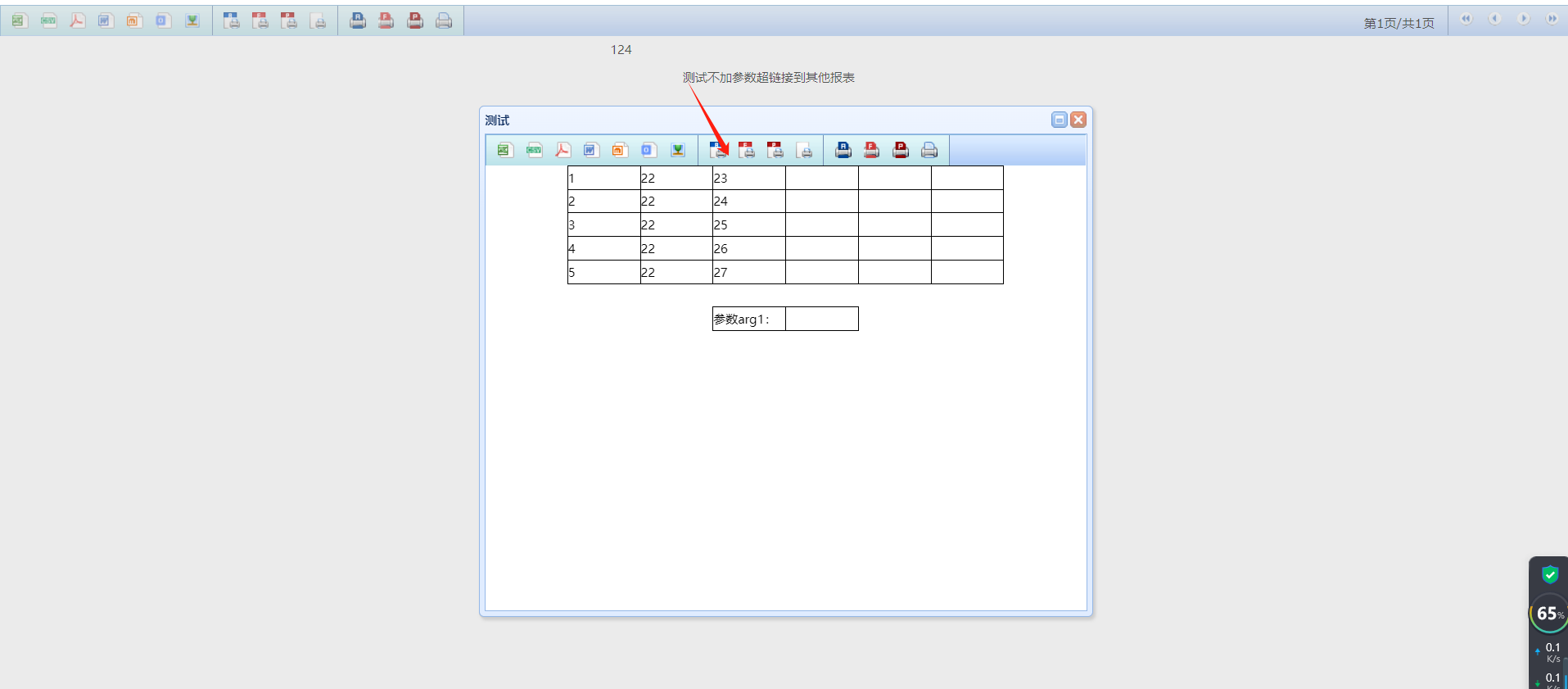Export to CSV from the main page toolbar
This screenshot has width=1568, height=689.
[x=49, y=20]
